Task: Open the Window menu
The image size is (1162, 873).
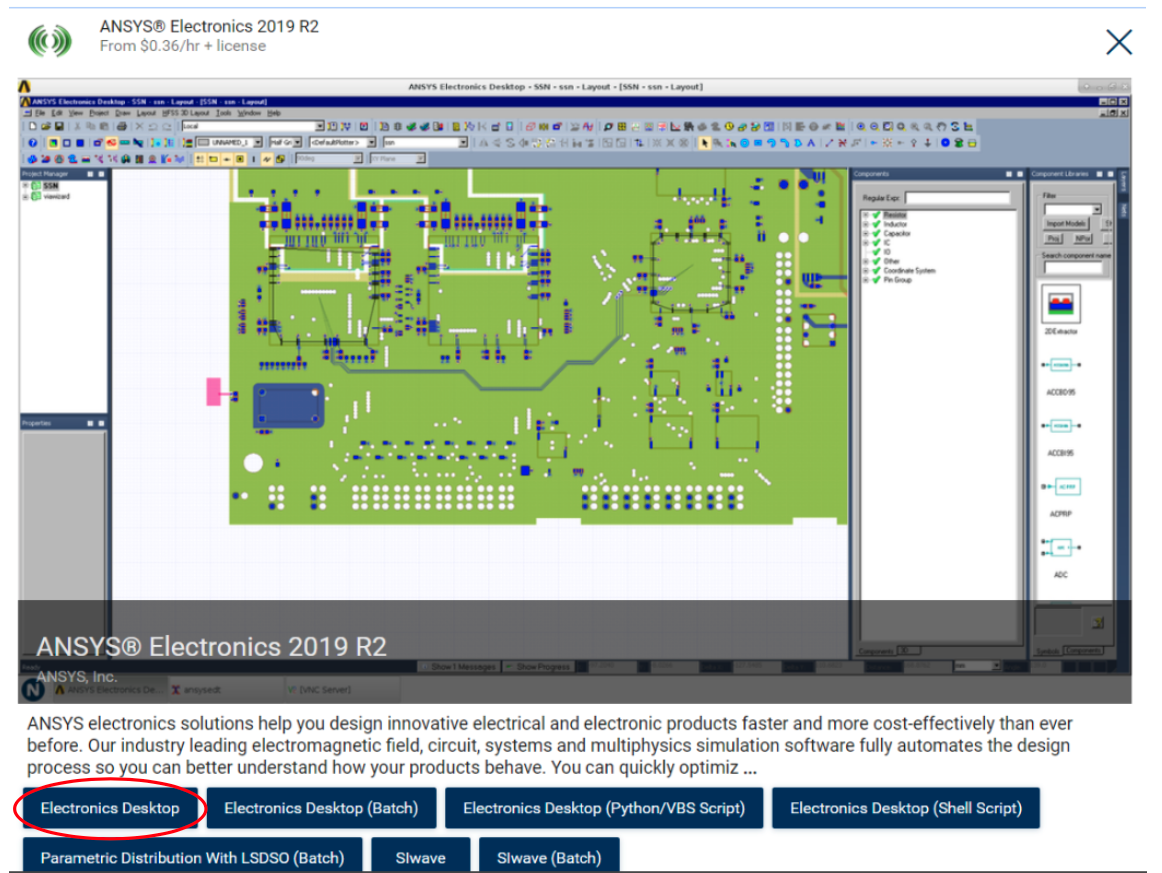Action: click(248, 113)
